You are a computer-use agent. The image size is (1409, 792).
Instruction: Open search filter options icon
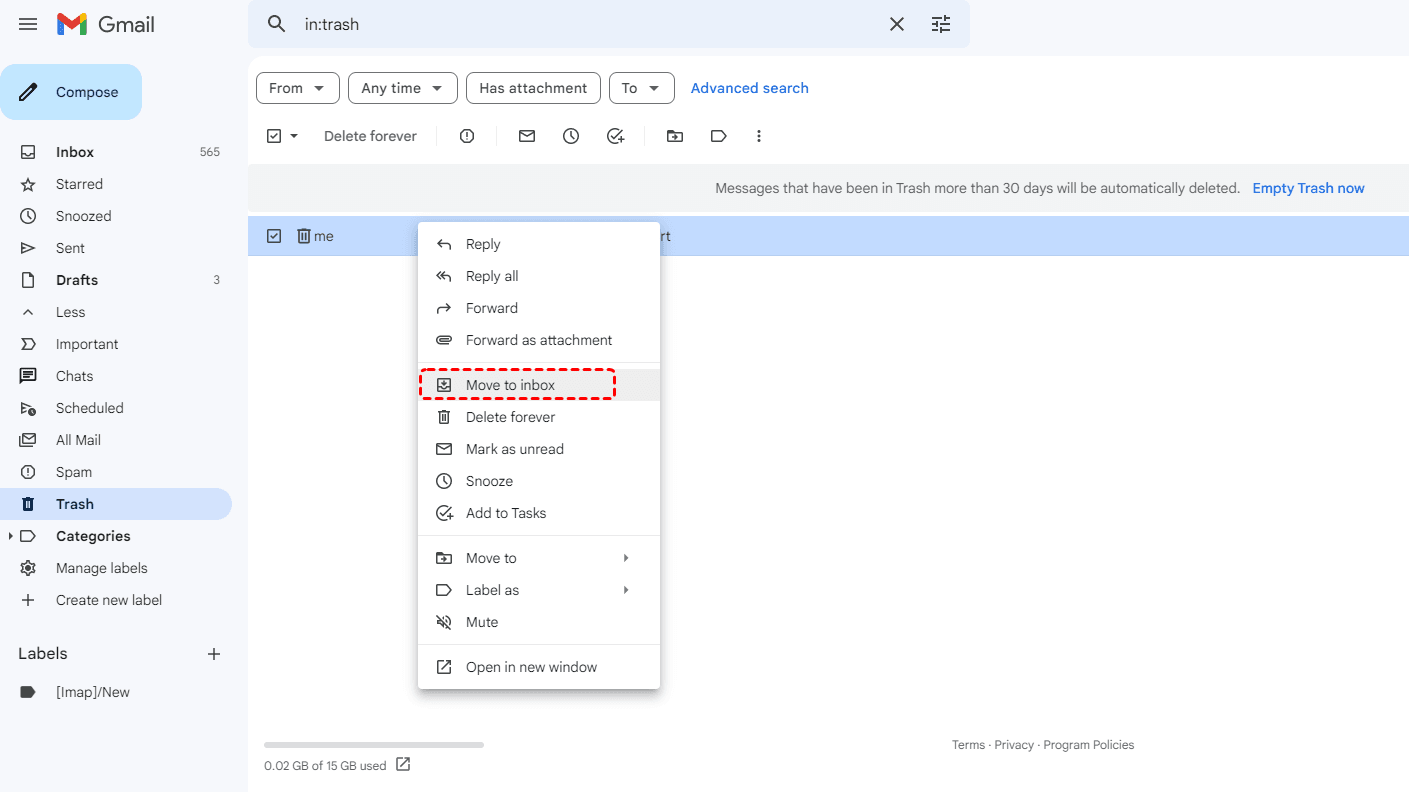coord(941,24)
